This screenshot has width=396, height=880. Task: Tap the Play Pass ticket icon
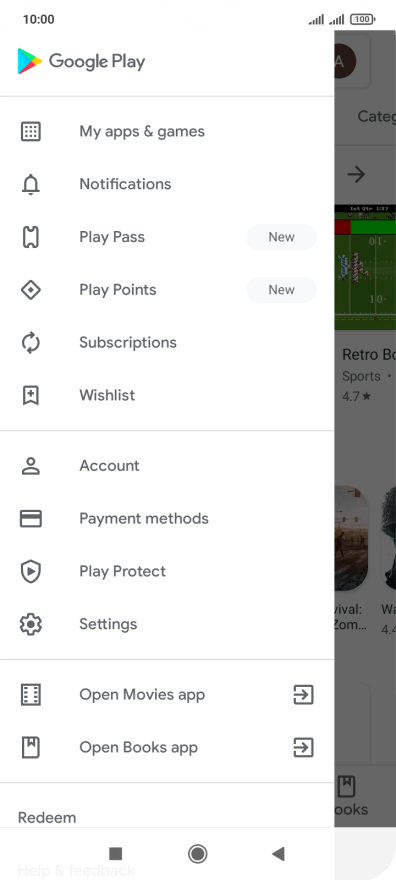[31, 237]
